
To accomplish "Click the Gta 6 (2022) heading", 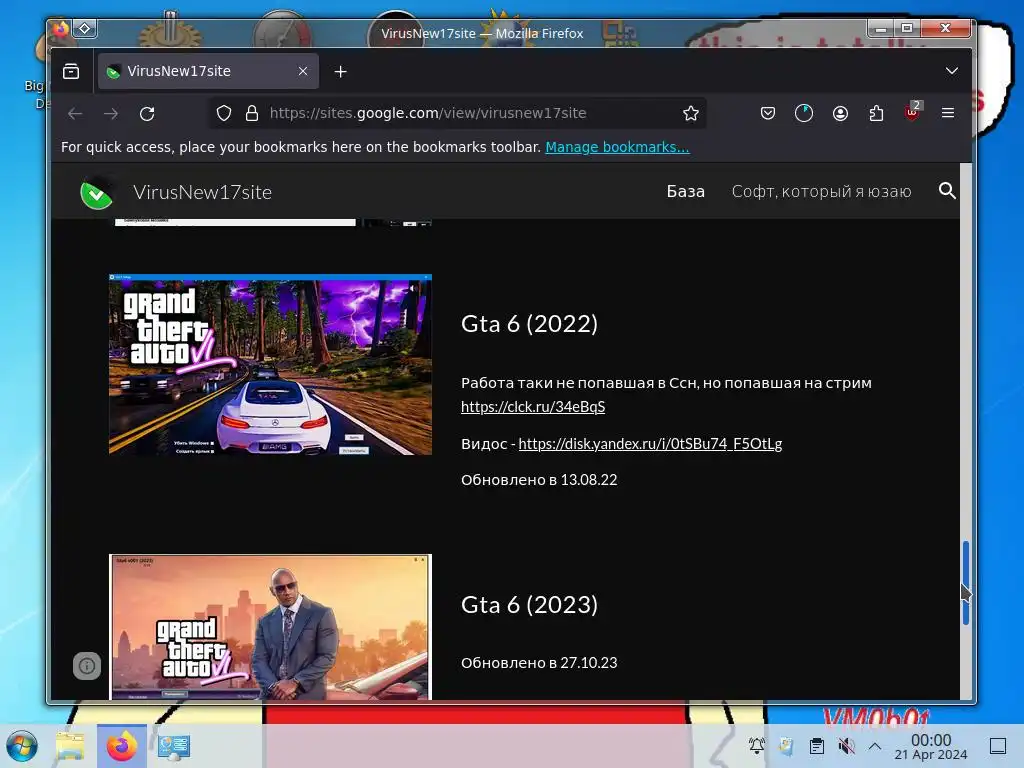I will point(530,324).
